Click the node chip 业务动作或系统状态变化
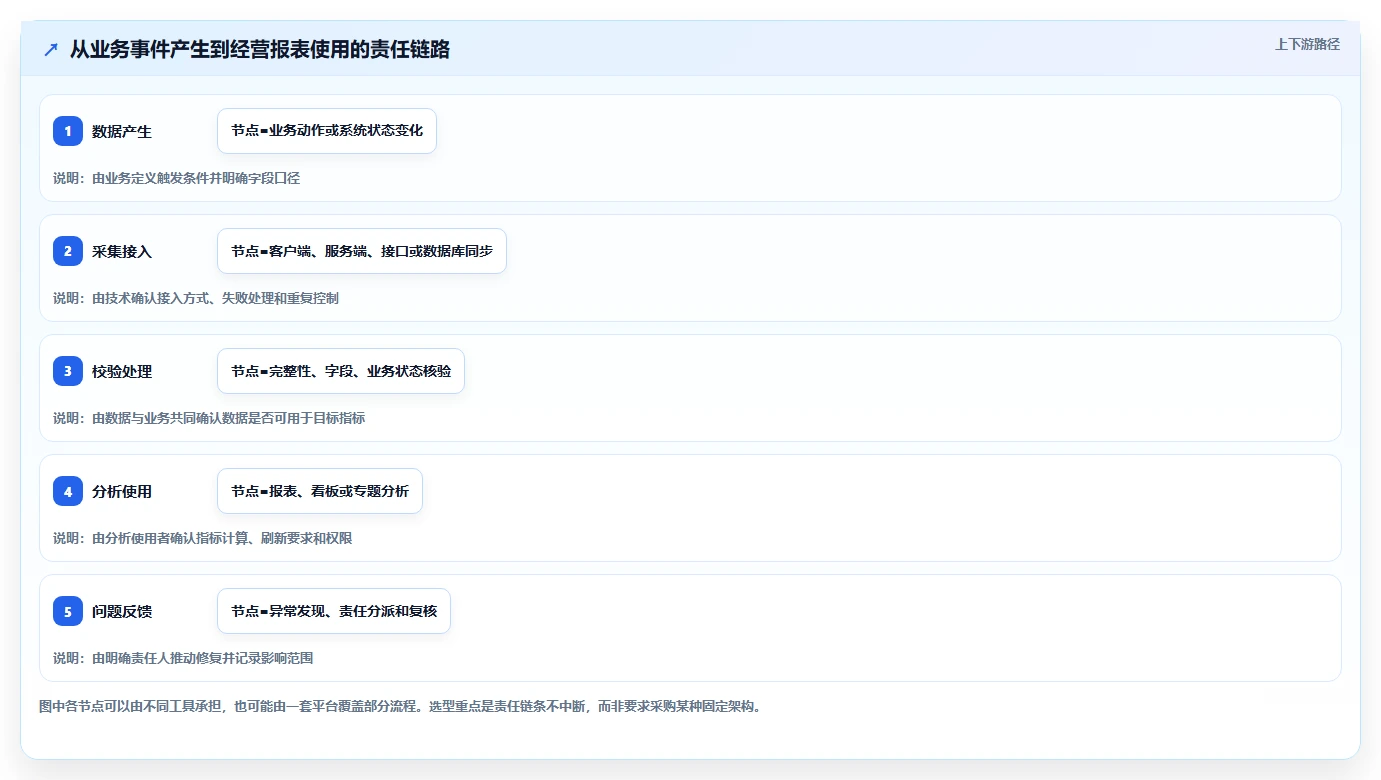 327,131
